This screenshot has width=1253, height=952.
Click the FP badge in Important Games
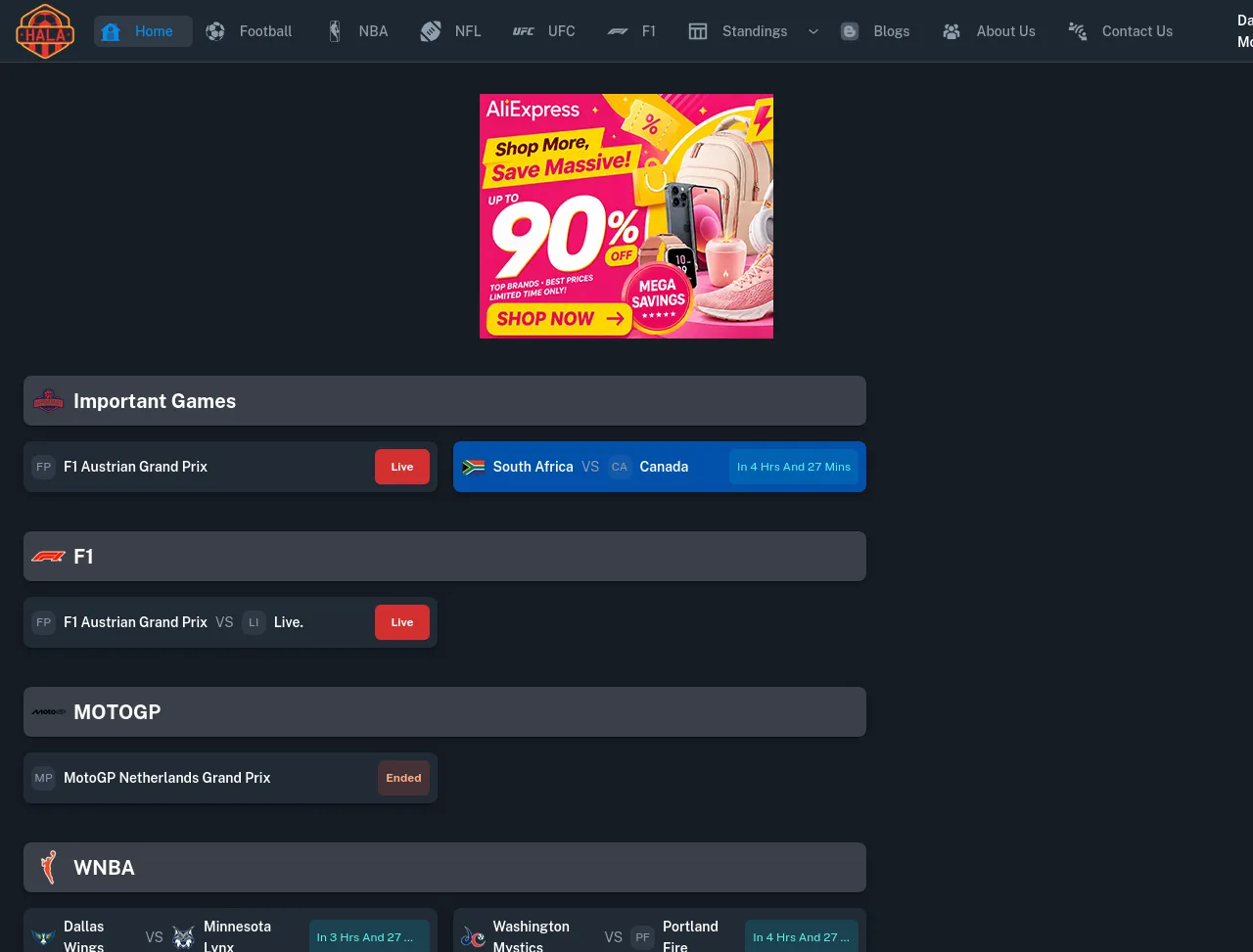(x=43, y=467)
